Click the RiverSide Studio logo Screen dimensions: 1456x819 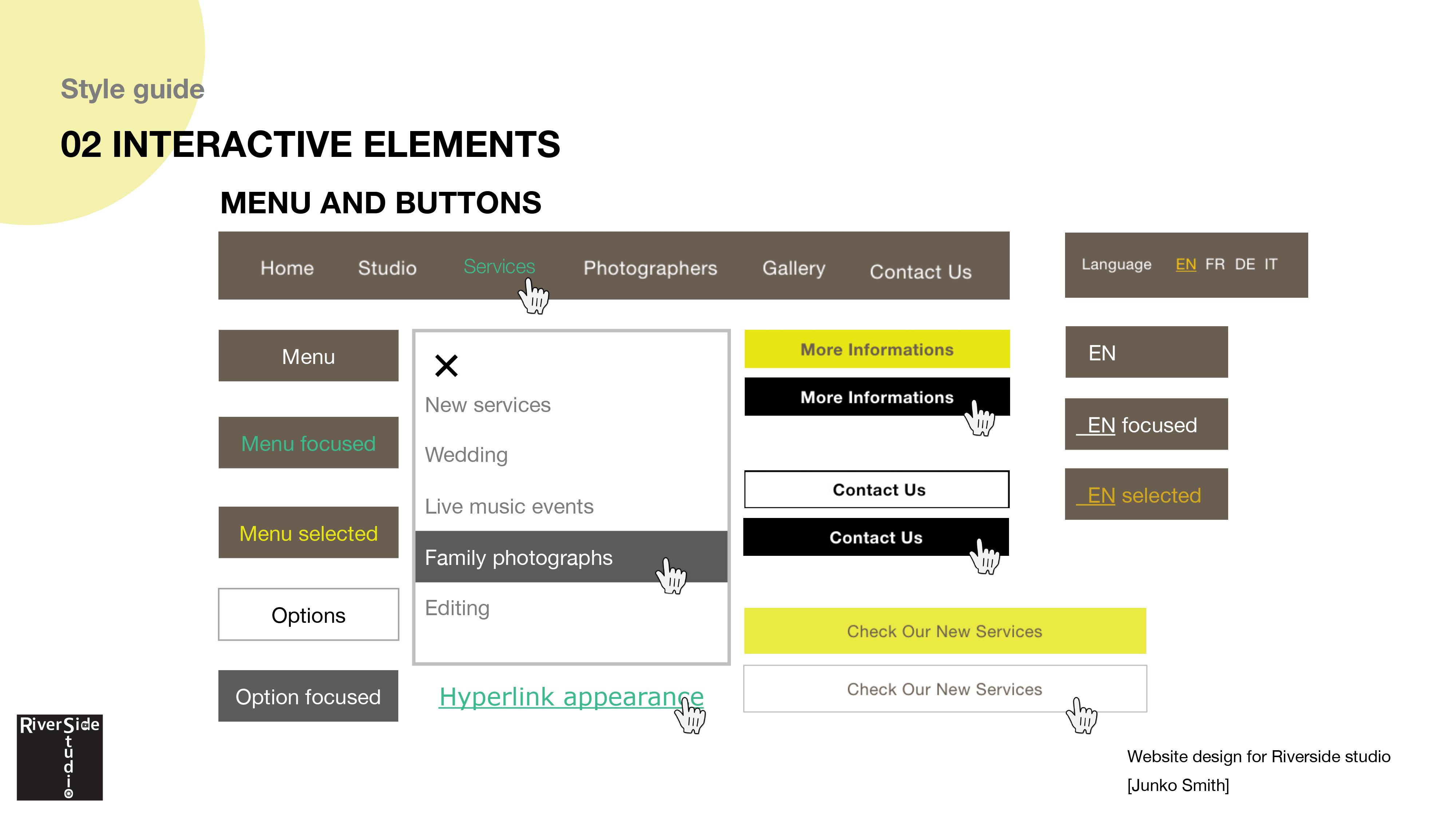[x=60, y=757]
